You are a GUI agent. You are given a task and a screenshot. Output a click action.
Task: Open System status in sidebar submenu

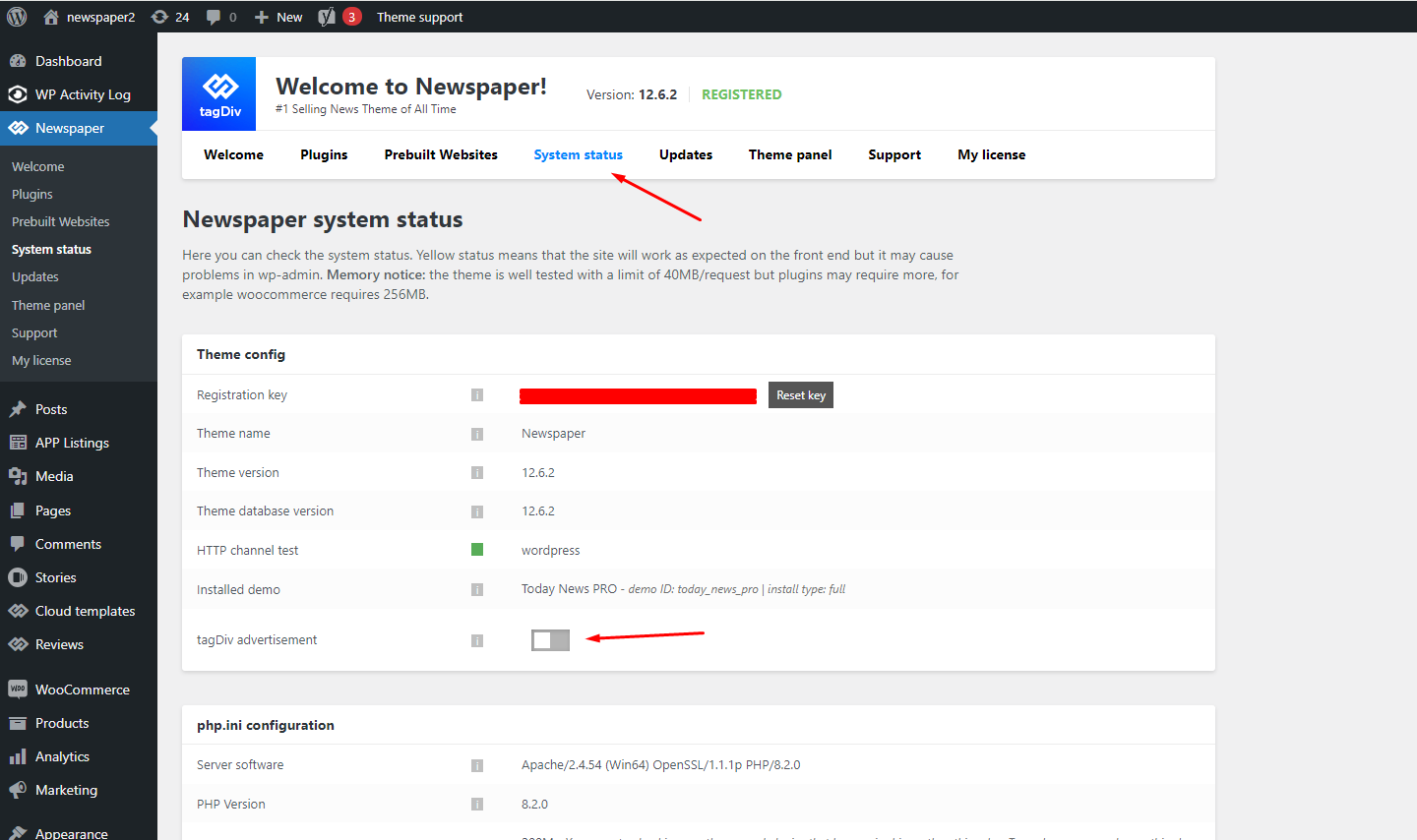pyautogui.click(x=51, y=249)
